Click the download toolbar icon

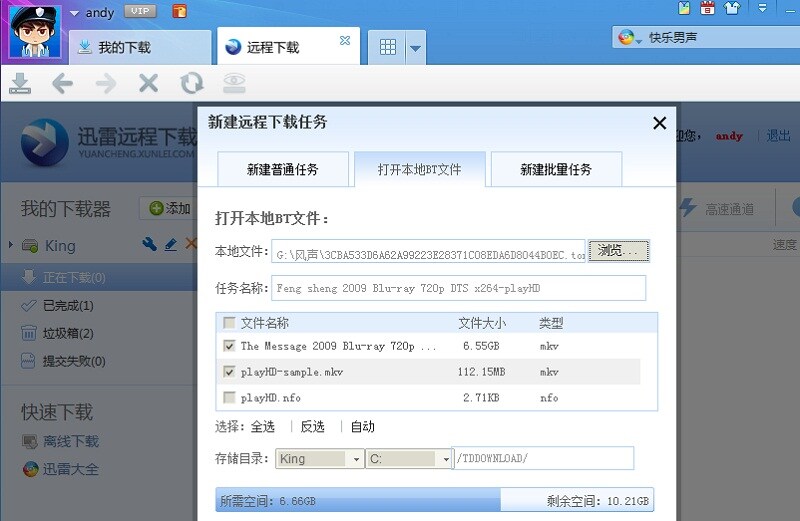click(x=20, y=83)
